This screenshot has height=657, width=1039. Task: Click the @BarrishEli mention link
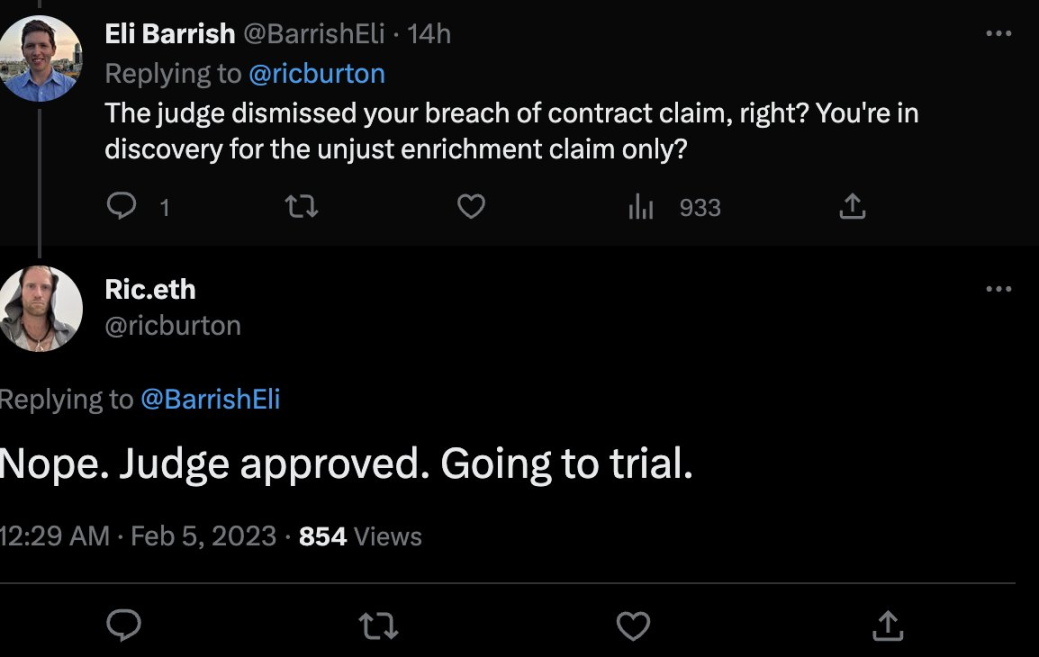210,399
